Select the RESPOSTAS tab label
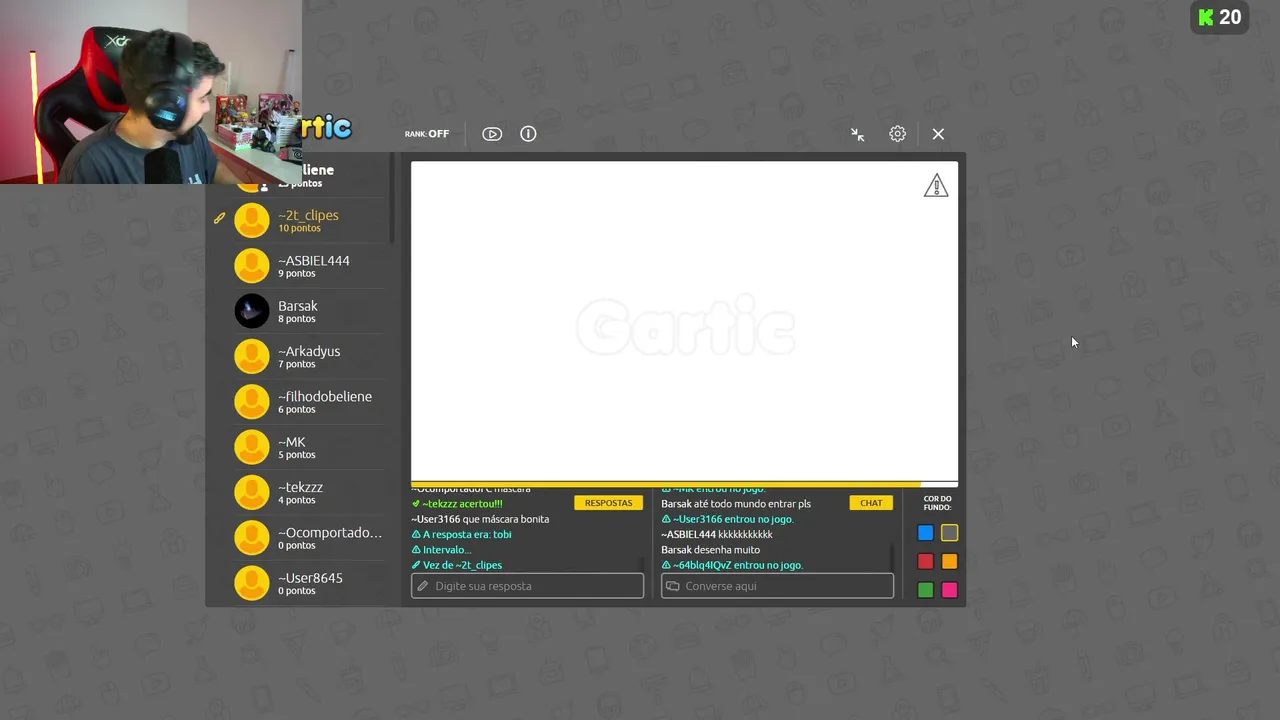Screen dimensions: 1280x720 pos(608,503)
